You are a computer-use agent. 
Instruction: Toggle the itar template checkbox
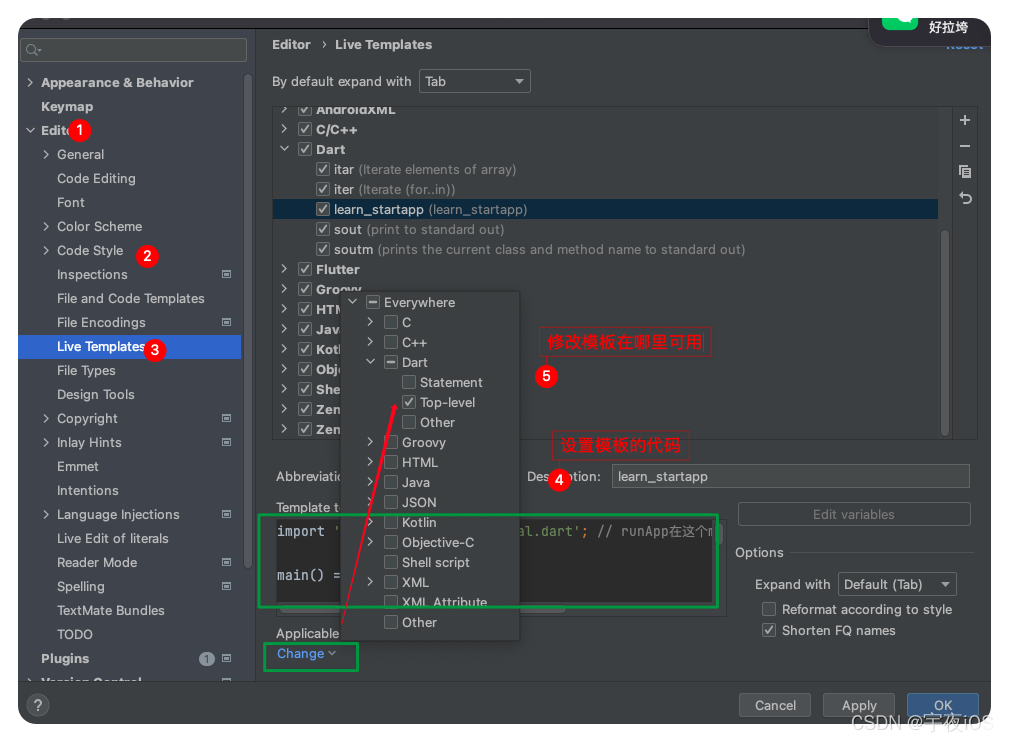[323, 169]
